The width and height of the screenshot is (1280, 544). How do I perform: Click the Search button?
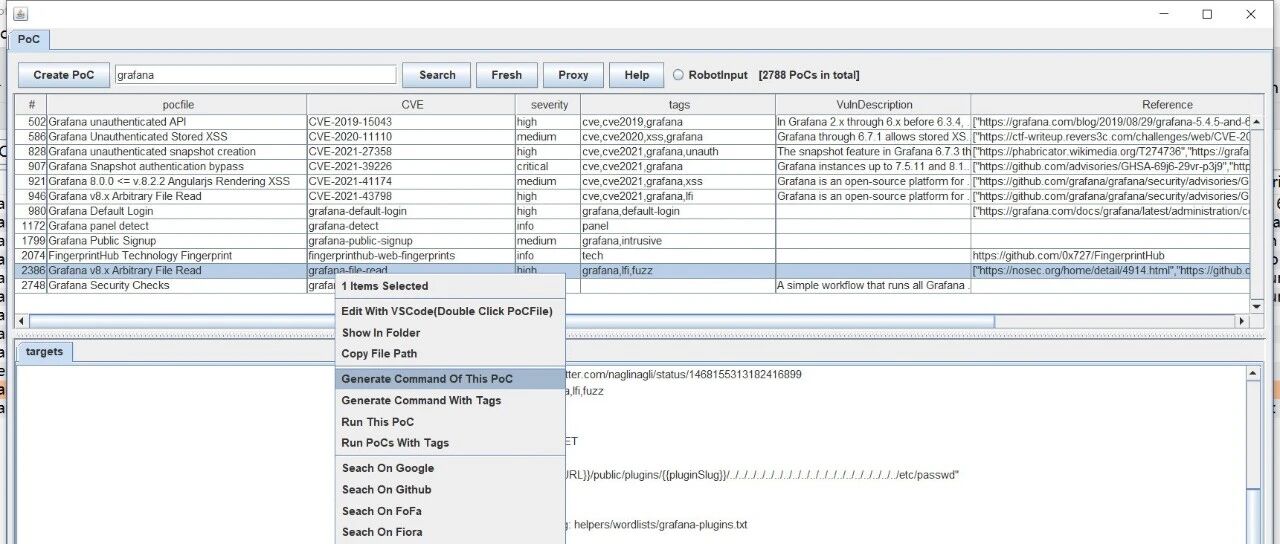coord(437,75)
